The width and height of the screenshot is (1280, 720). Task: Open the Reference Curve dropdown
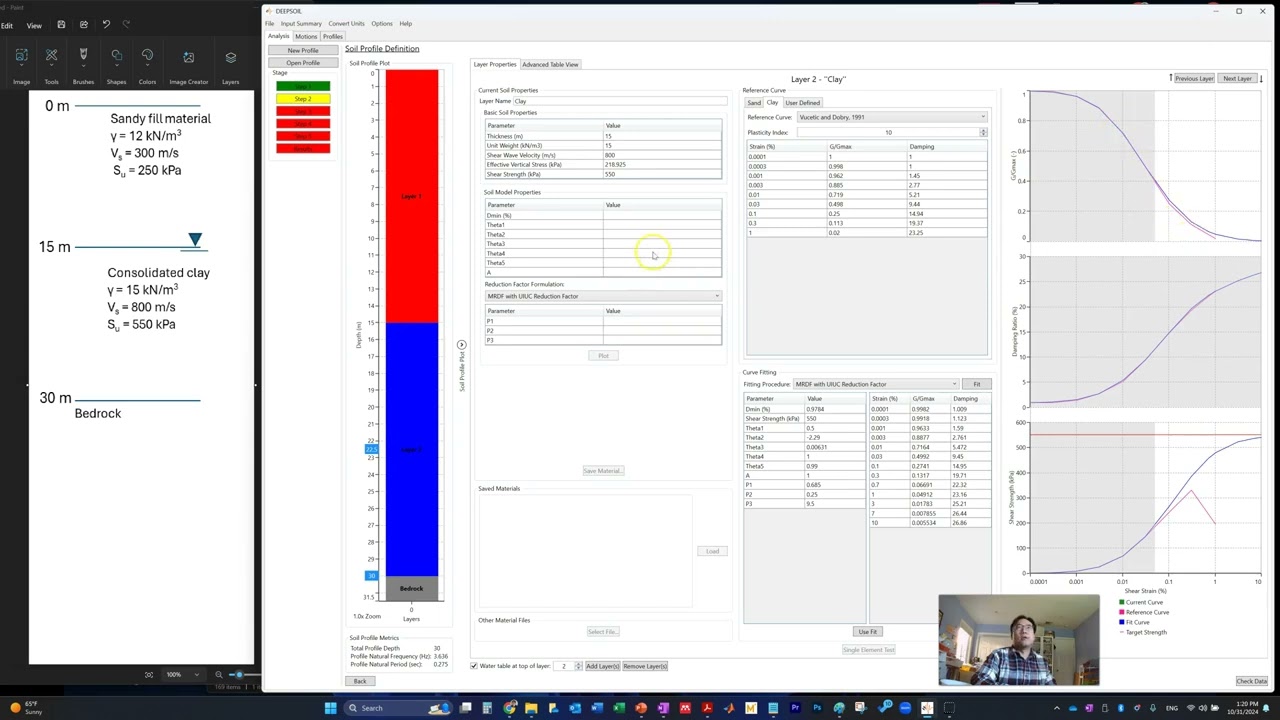(891, 117)
